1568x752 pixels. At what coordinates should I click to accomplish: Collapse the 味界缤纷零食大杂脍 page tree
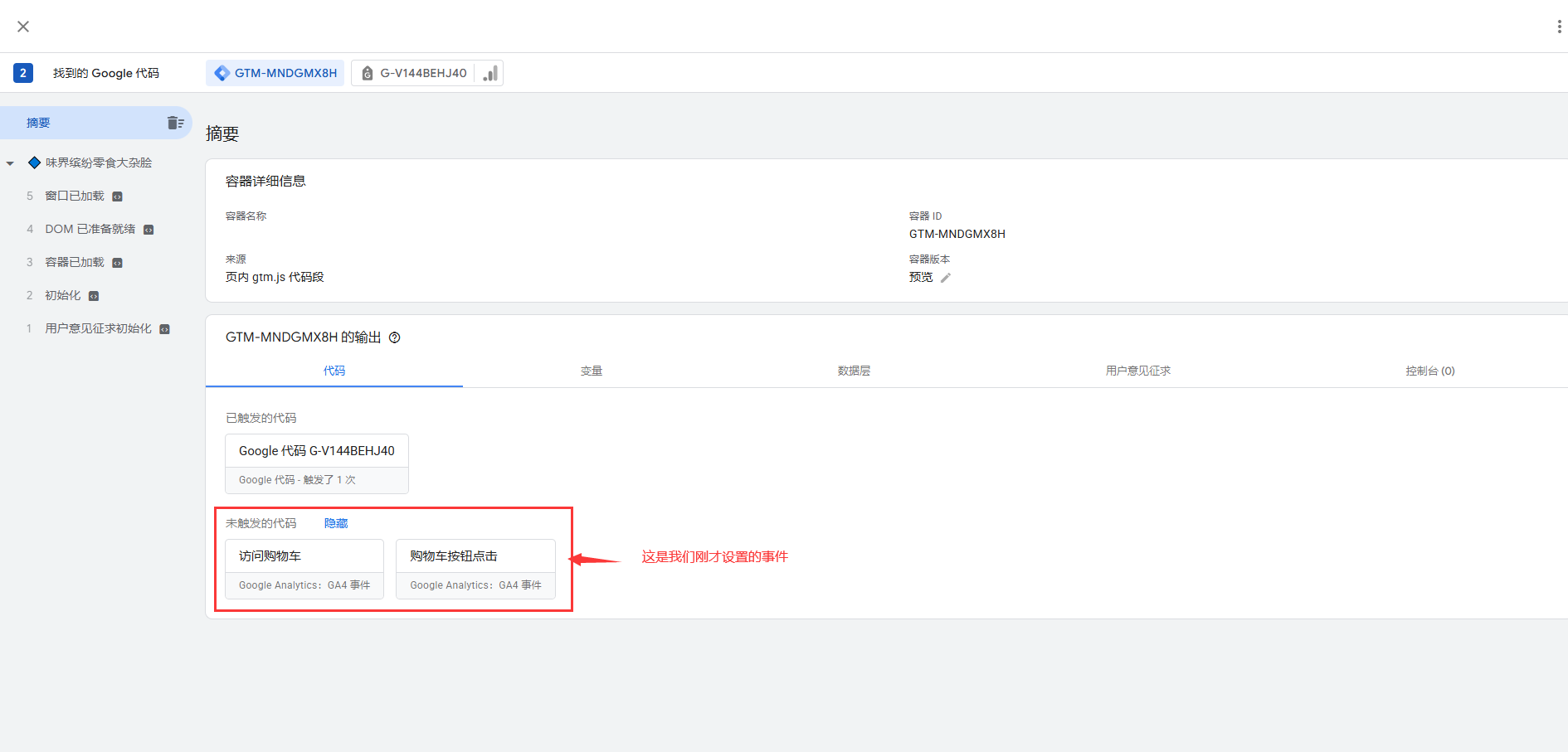pyautogui.click(x=11, y=163)
